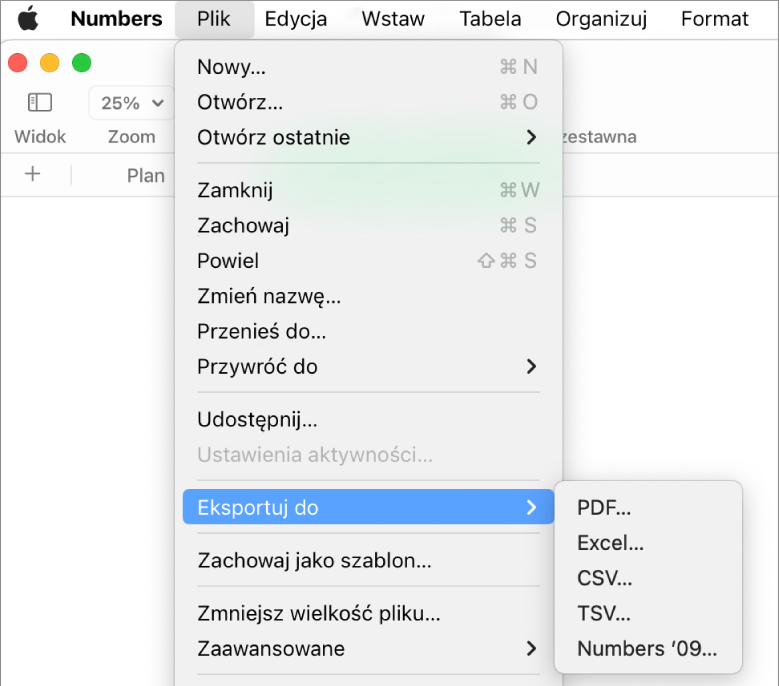Choose Powiel to duplicate the document
This screenshot has width=780, height=686.
point(368,261)
